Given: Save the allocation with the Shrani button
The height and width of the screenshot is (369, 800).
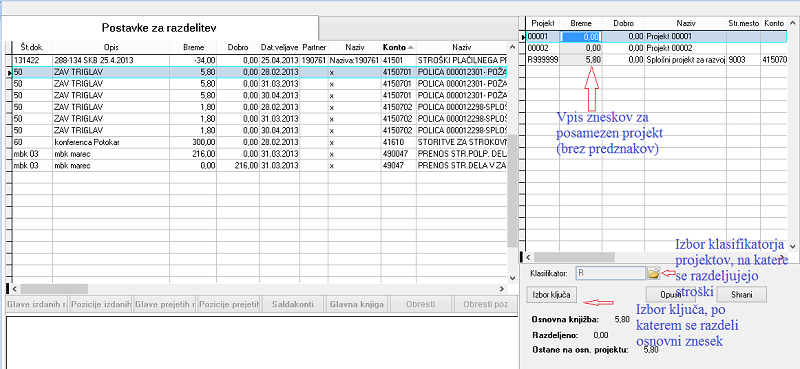Looking at the screenshot, I should (x=741, y=294).
